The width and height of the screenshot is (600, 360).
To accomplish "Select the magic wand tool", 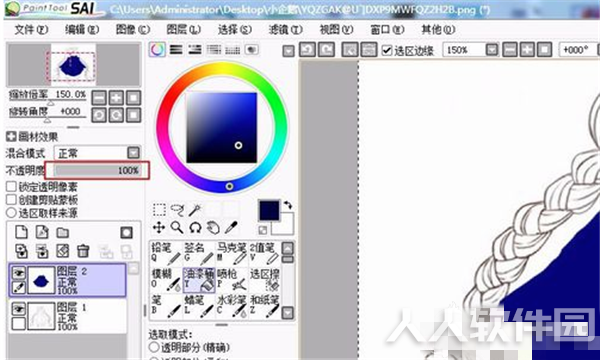I will (x=195, y=210).
